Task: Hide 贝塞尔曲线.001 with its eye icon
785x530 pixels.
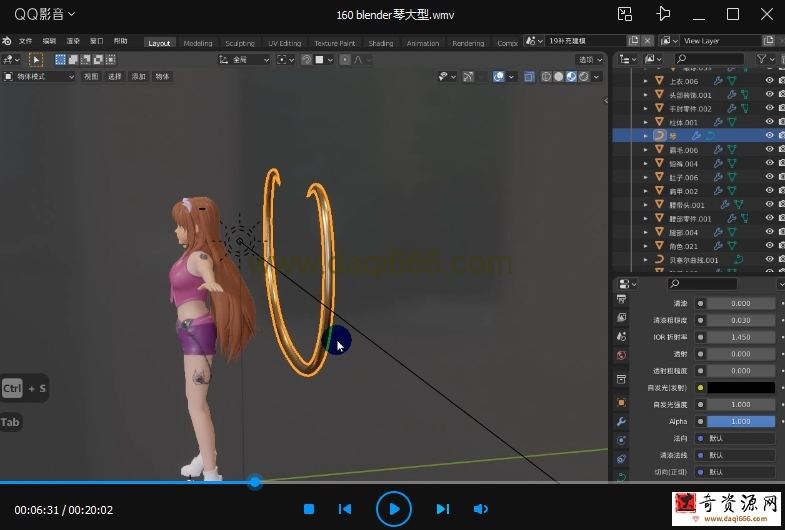Action: tap(769, 259)
